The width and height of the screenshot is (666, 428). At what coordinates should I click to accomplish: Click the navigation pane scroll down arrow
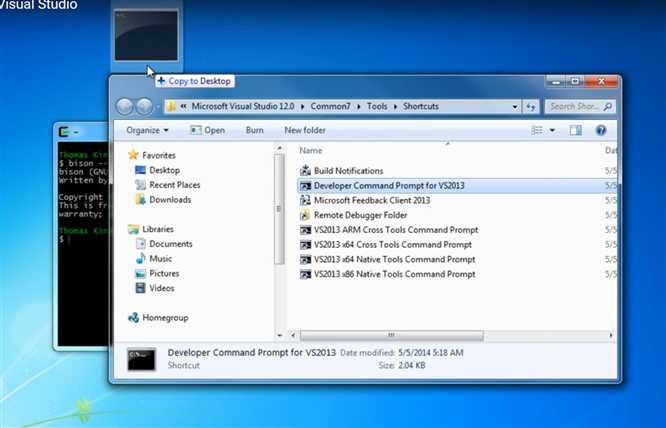(279, 335)
